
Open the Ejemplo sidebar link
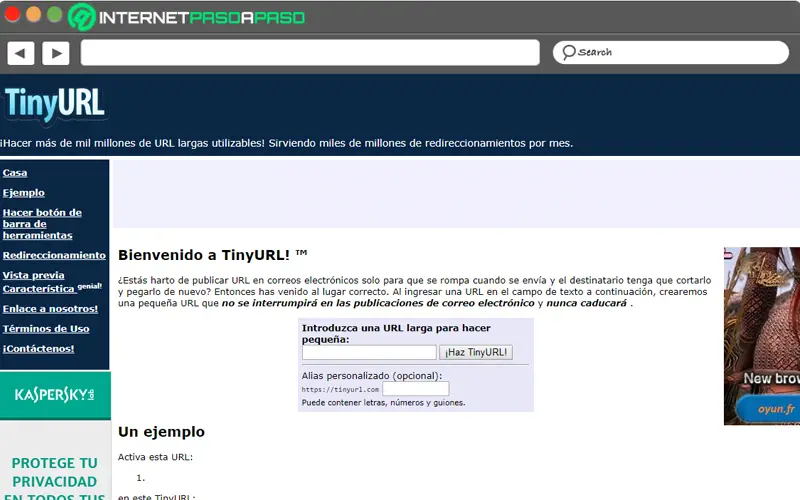click(23, 193)
